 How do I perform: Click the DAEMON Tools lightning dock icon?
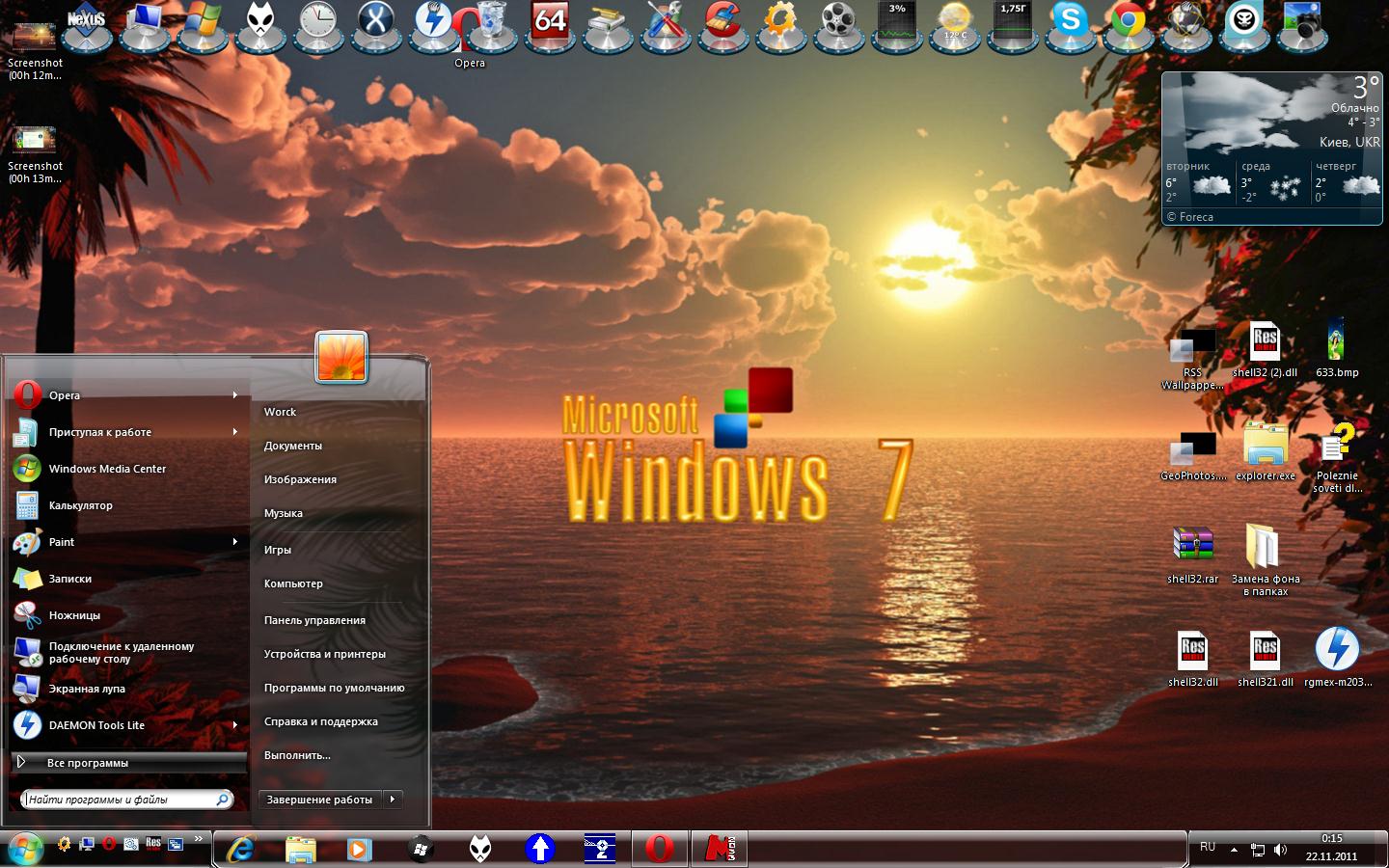click(x=433, y=25)
